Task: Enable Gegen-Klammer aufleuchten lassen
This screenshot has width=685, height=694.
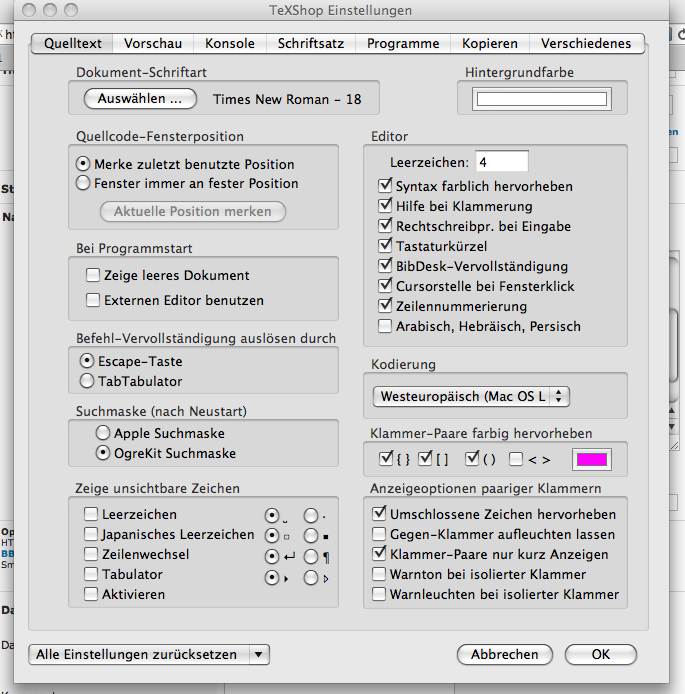Action: tap(379, 534)
